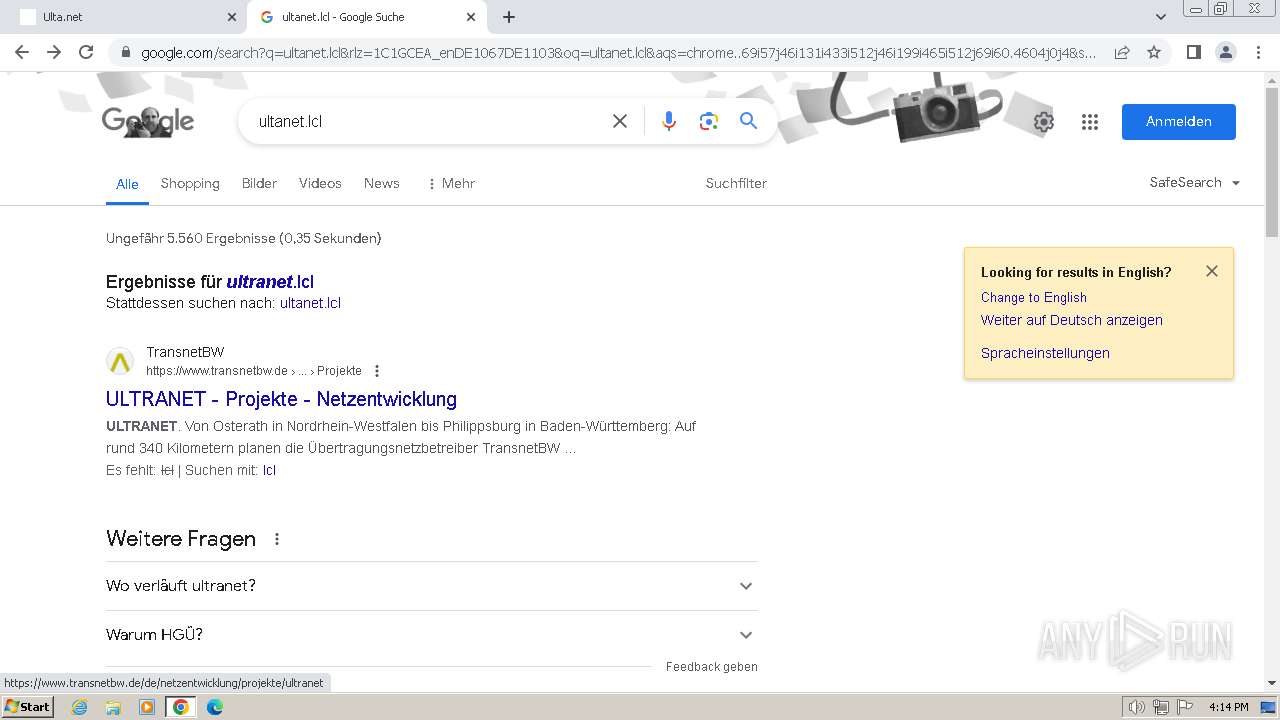Screen dimensions: 1280x720
Task: Click the 4:14 PM system clock
Action: tap(1229, 707)
